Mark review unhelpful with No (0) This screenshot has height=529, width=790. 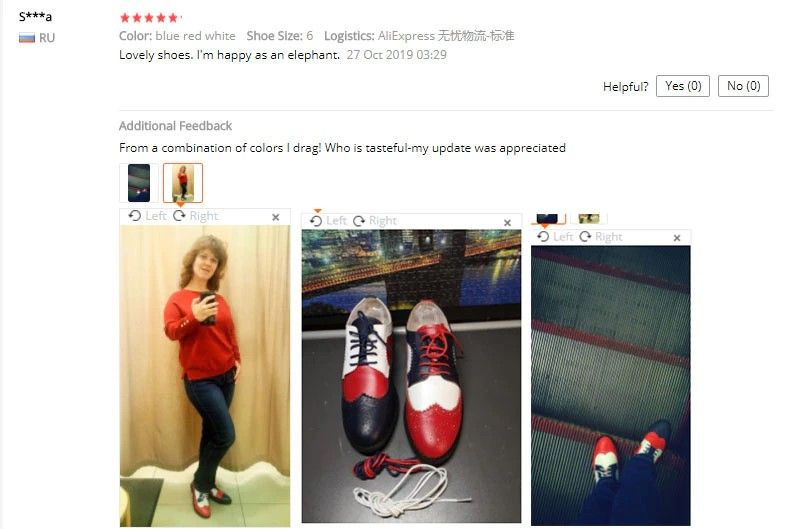[743, 86]
